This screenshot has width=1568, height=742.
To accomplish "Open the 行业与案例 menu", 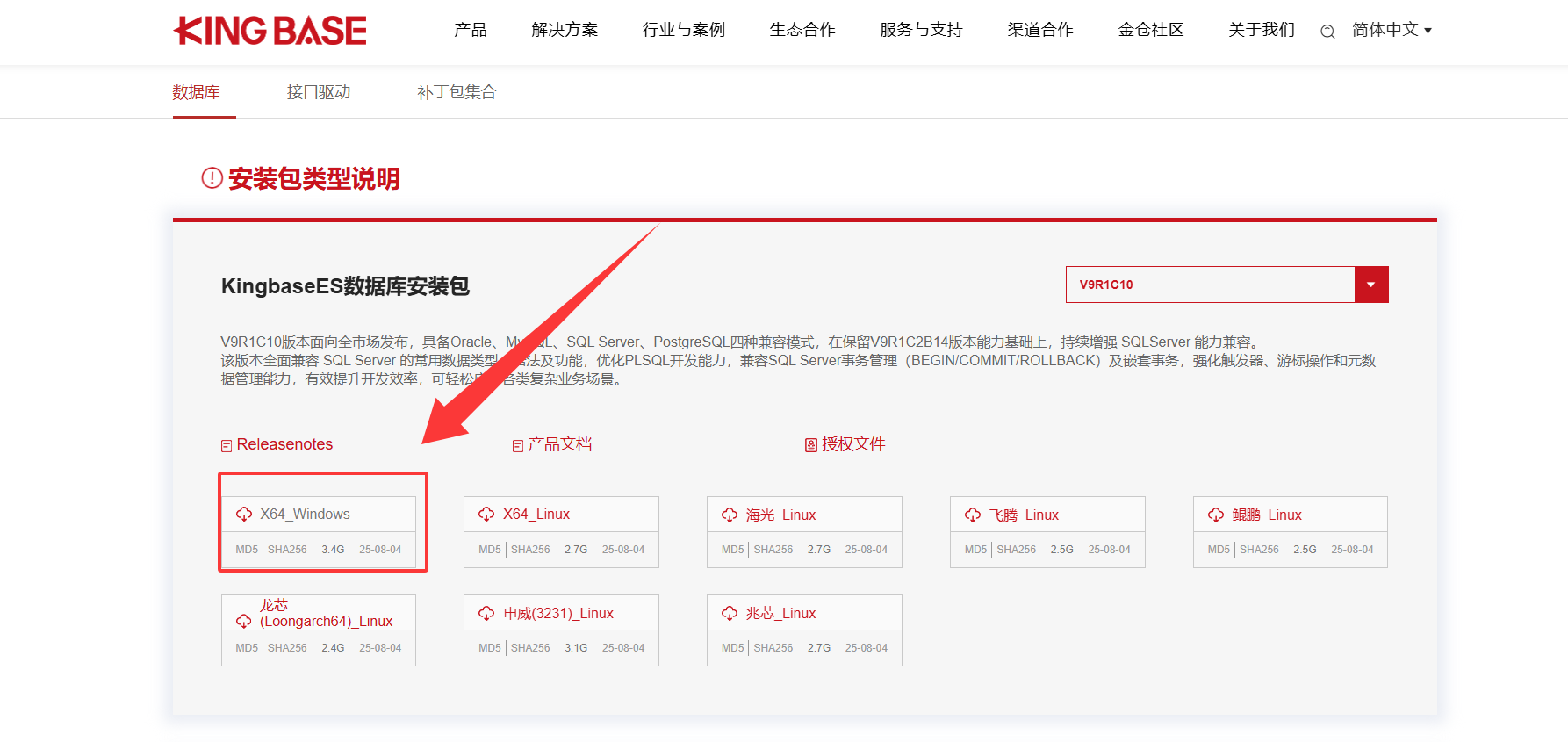I will coord(684,30).
